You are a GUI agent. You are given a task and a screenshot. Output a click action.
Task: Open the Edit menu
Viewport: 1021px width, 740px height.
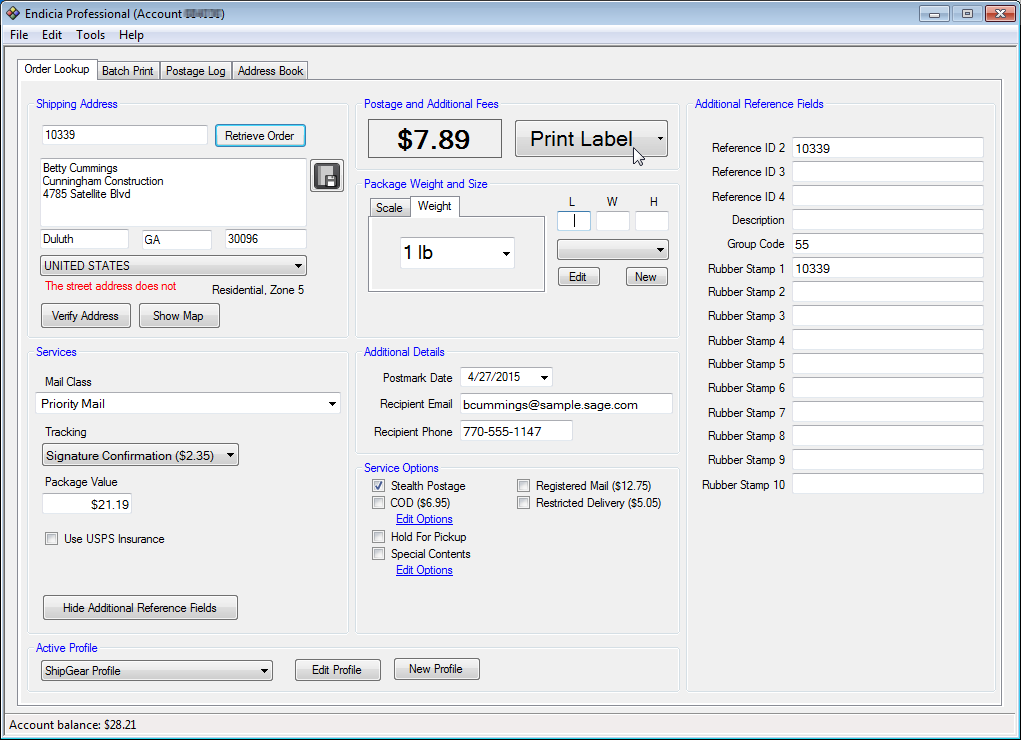[x=52, y=35]
